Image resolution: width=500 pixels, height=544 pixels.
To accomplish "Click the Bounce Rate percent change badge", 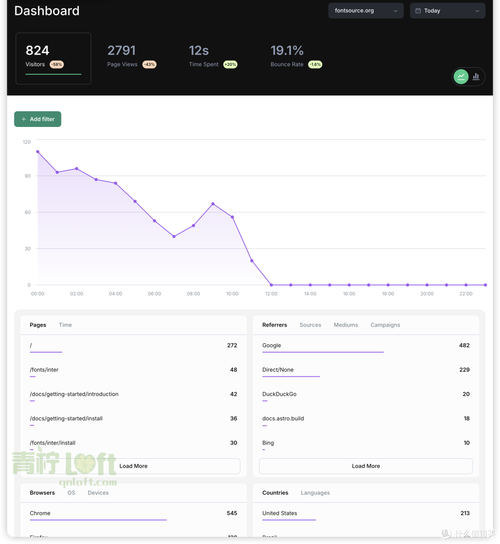I will click(x=315, y=65).
